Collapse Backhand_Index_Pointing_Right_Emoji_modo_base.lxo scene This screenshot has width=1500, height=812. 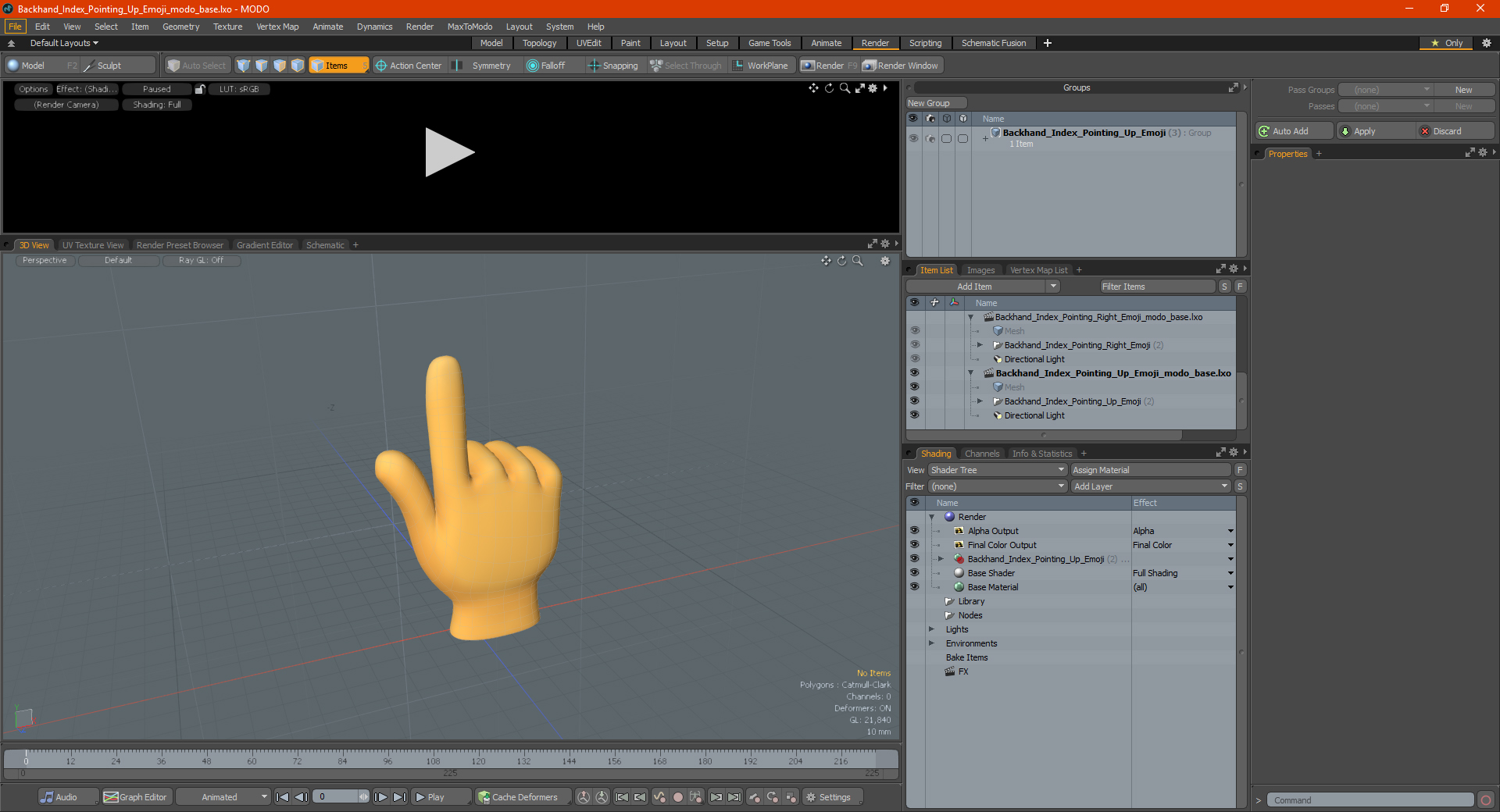point(970,317)
